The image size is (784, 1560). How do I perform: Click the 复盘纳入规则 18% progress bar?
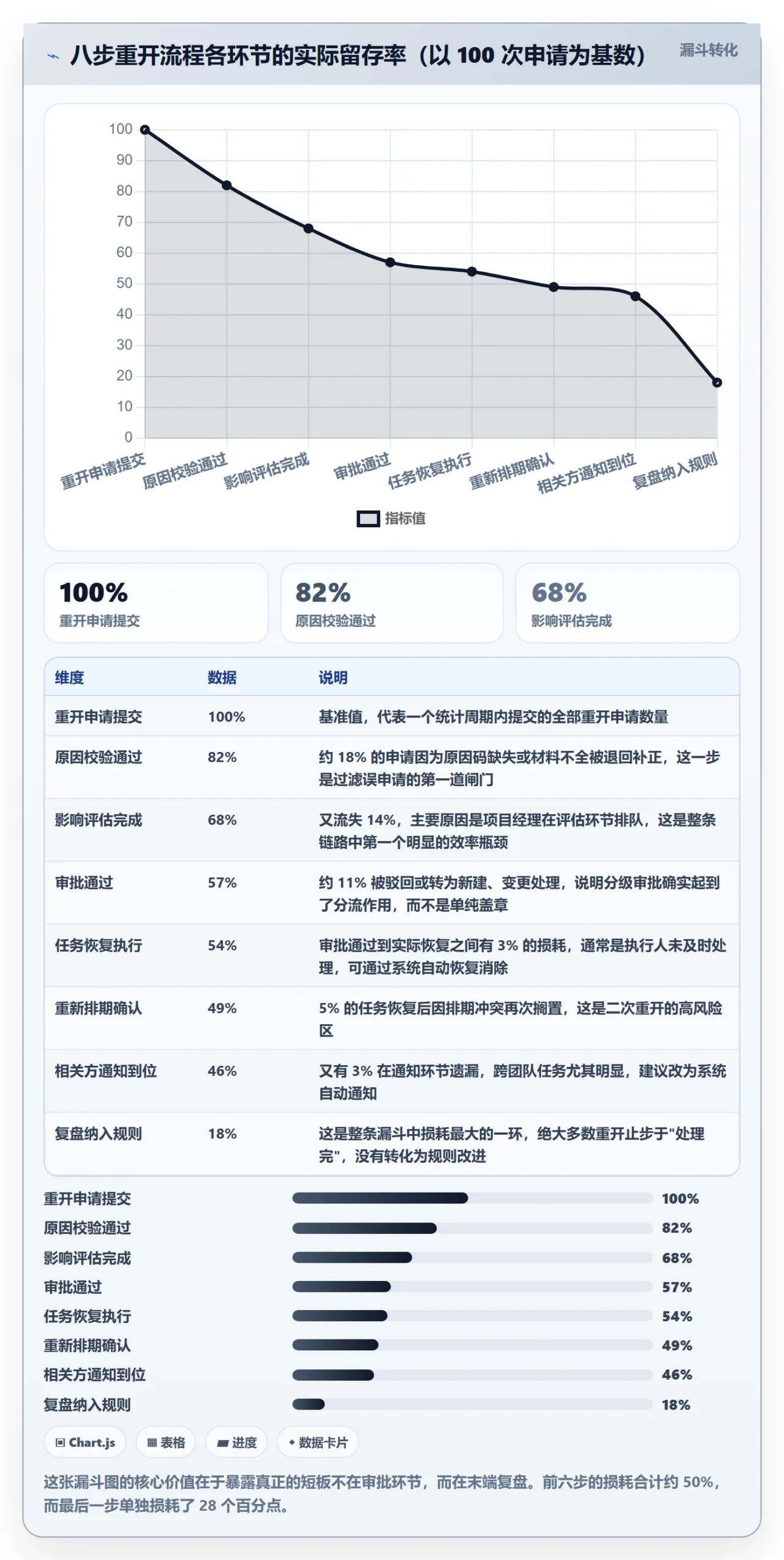472,1405
